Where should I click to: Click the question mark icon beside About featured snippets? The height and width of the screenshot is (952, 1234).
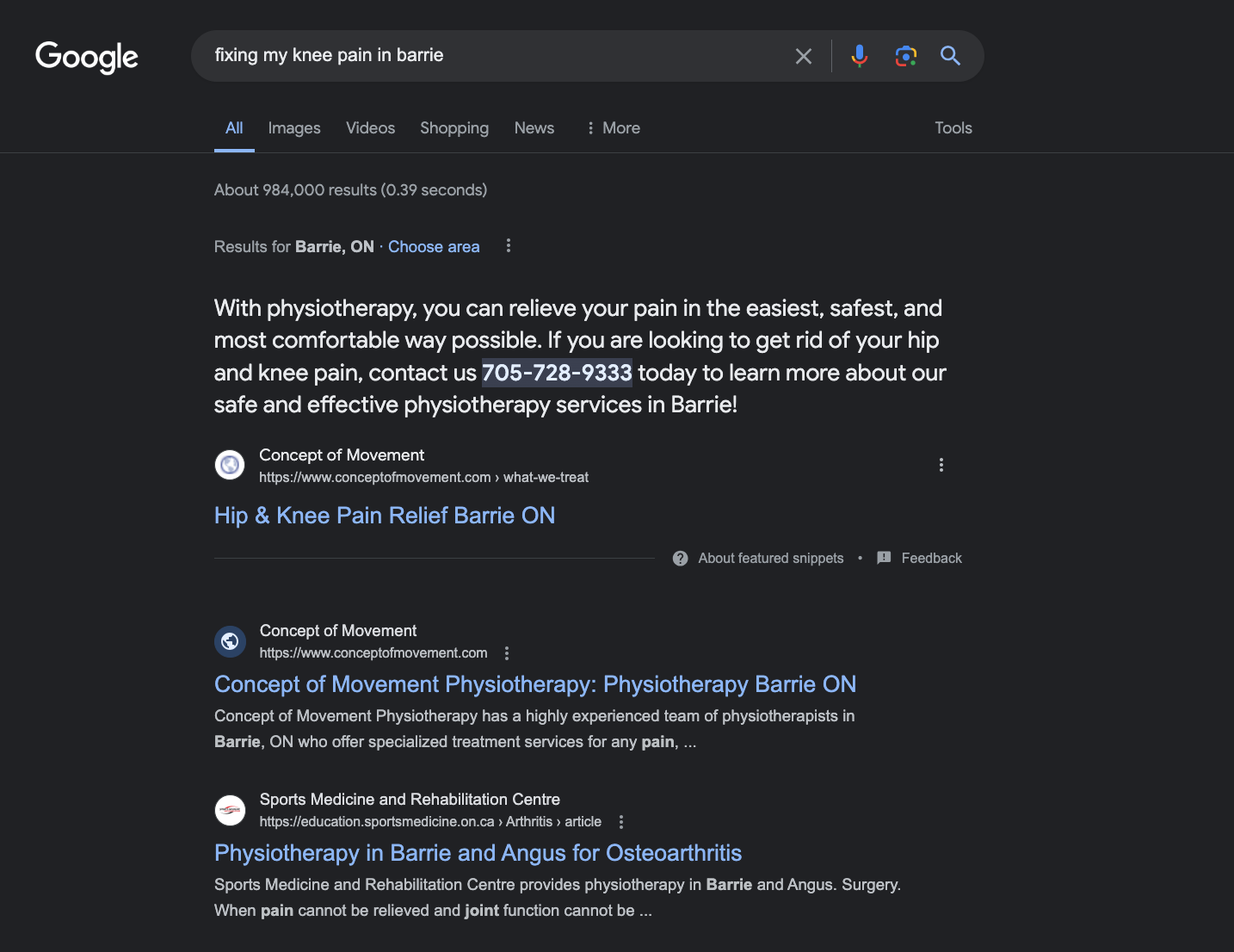point(680,558)
